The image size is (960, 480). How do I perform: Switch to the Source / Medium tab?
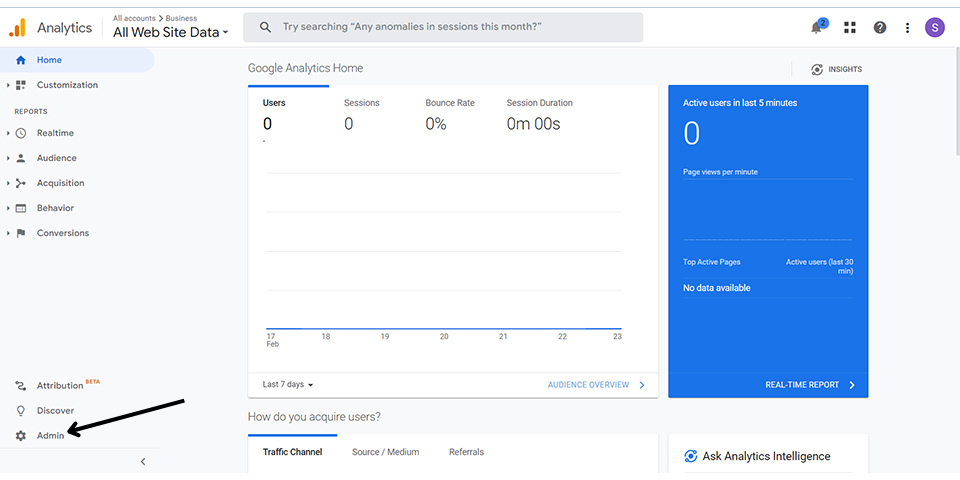tap(386, 452)
